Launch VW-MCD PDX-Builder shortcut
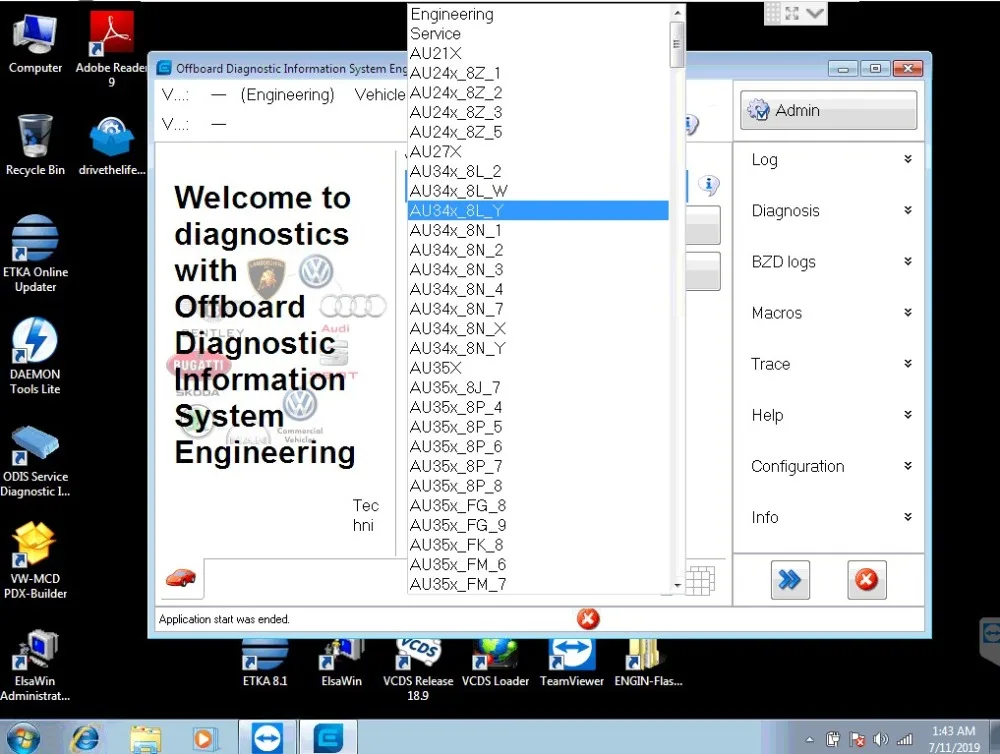The width and height of the screenshot is (1000, 754). click(x=35, y=560)
